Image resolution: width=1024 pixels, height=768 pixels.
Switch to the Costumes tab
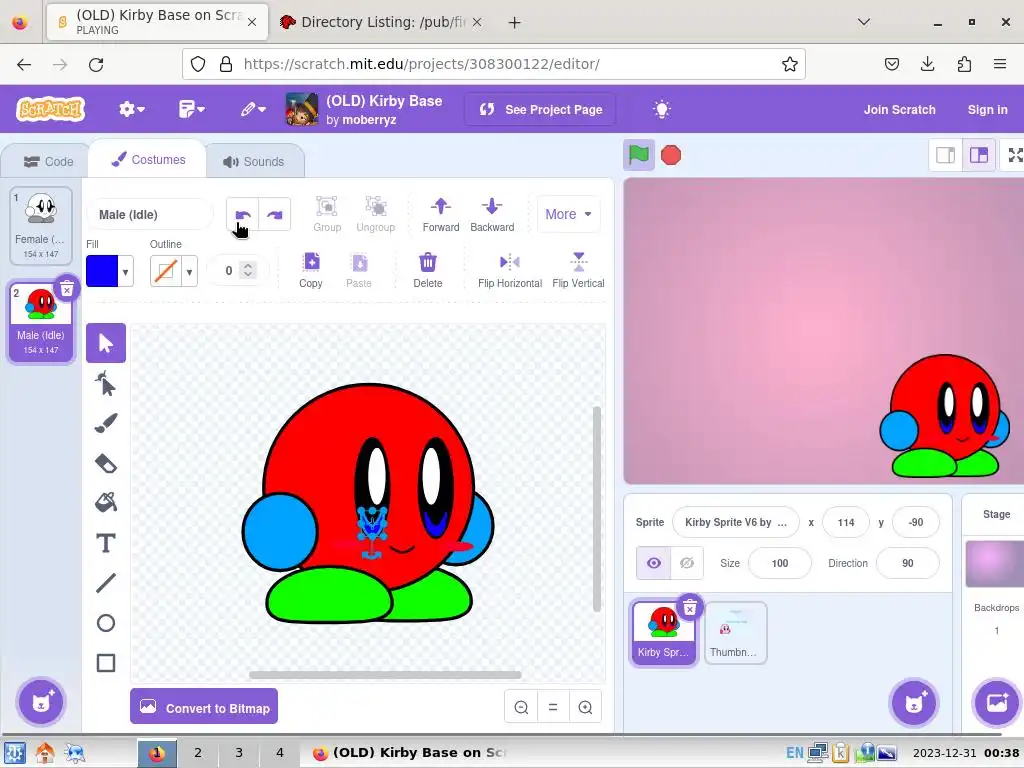[148, 160]
